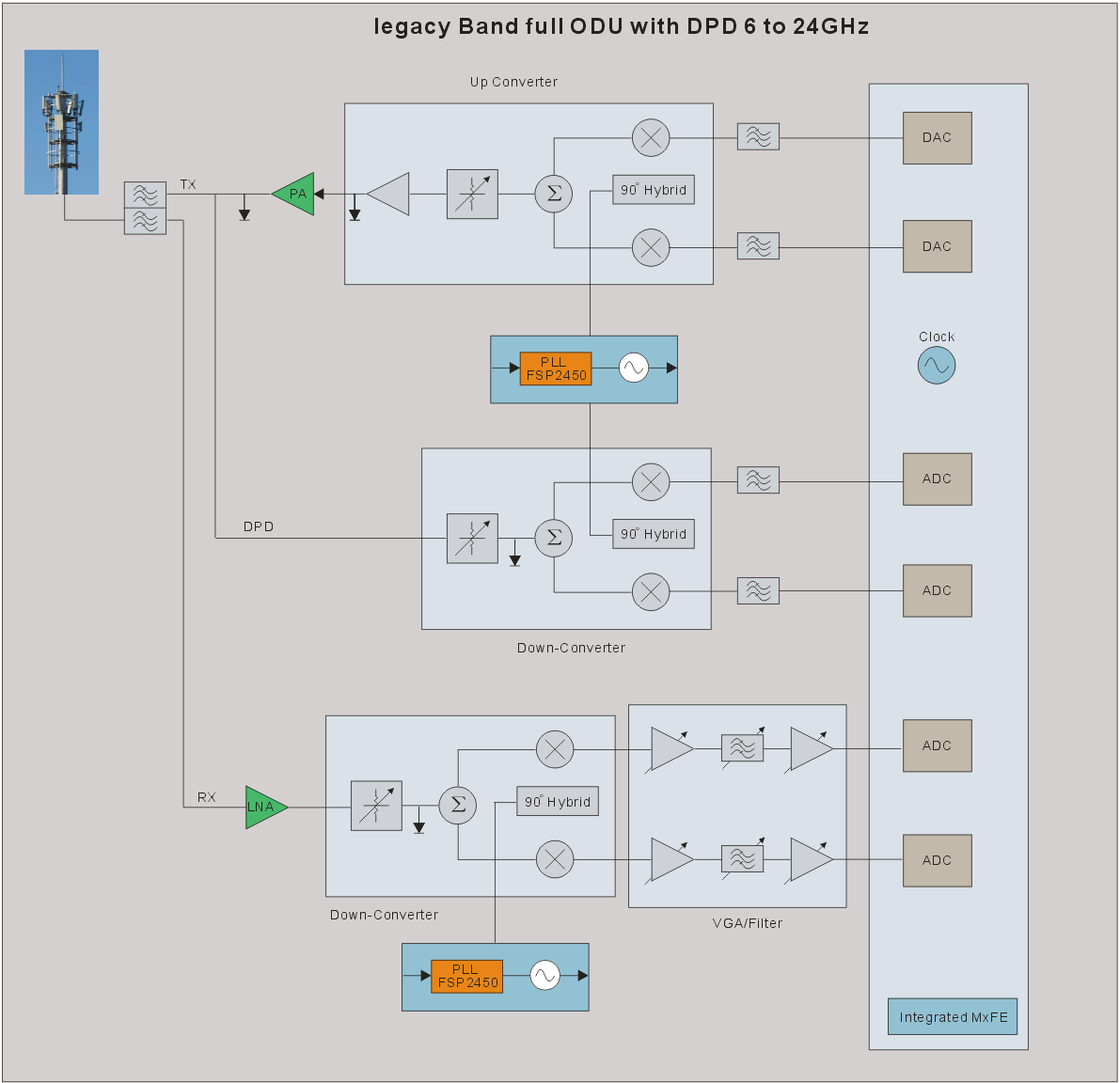Click the "RX" signal label
Screen dimensions: 1120x1083
coord(207,797)
